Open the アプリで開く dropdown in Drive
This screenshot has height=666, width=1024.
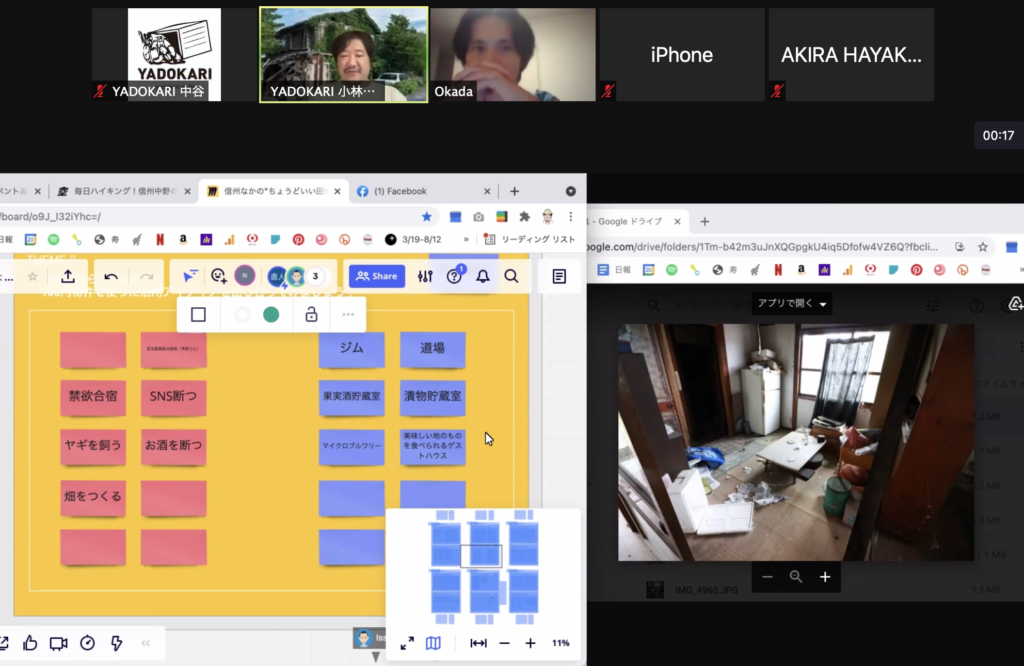792,304
